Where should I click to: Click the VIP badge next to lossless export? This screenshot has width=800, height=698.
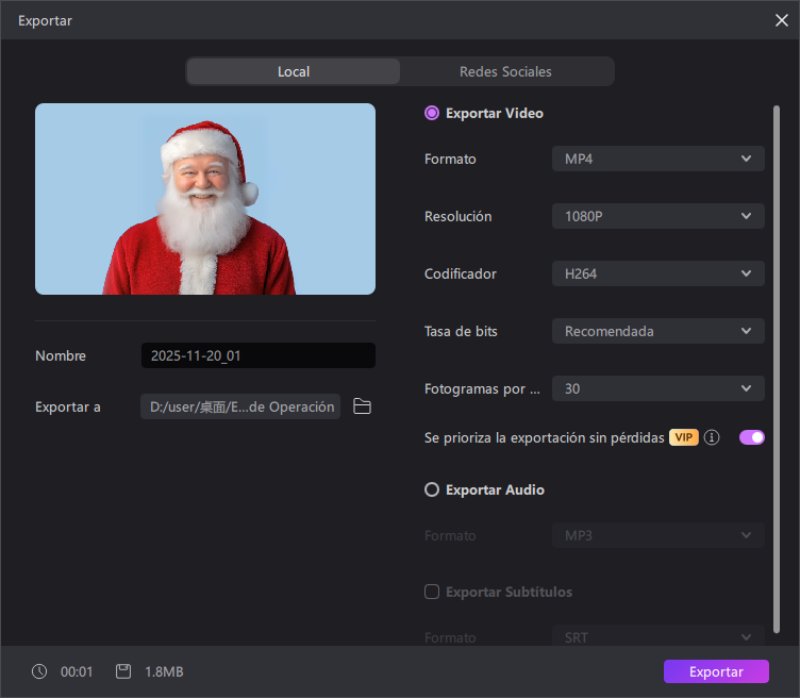point(684,437)
